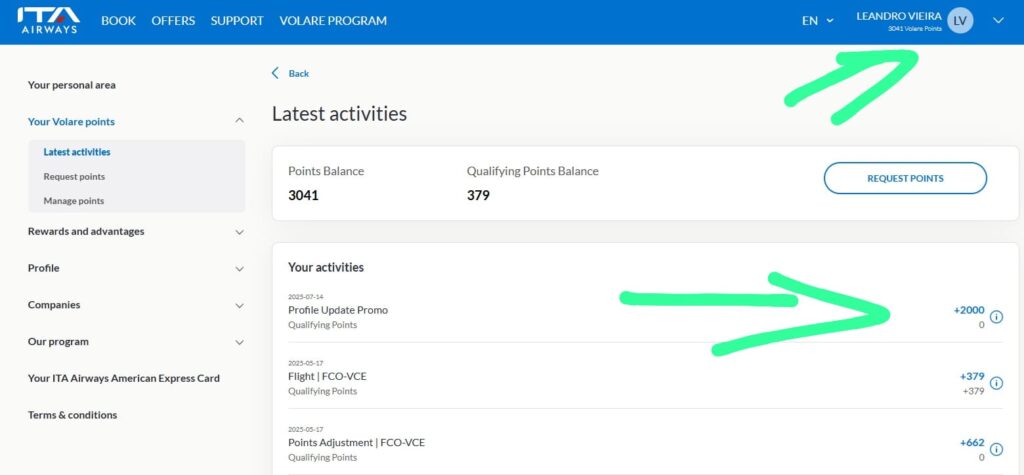Click the LV user avatar icon
1024x475 pixels.
click(x=960, y=21)
